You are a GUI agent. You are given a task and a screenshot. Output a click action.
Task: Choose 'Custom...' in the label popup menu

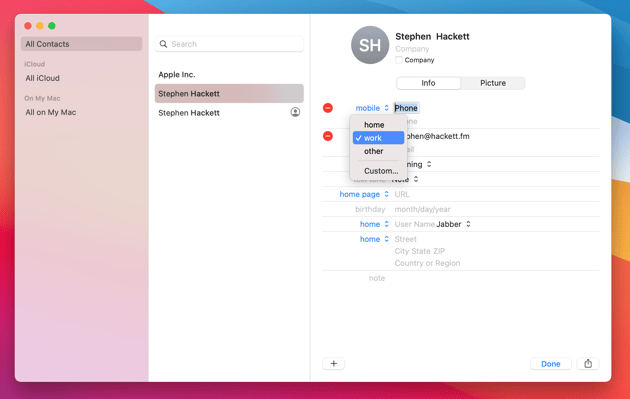[378, 171]
